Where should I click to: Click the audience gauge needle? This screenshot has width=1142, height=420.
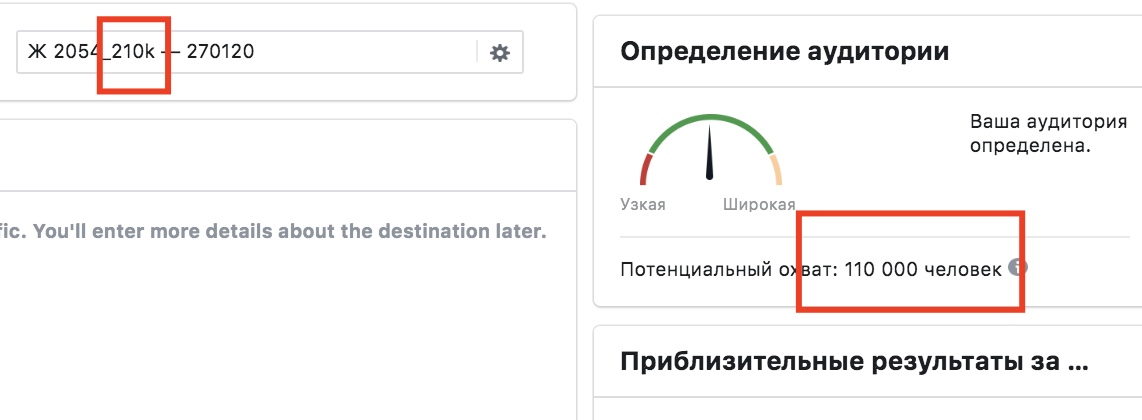click(x=709, y=152)
